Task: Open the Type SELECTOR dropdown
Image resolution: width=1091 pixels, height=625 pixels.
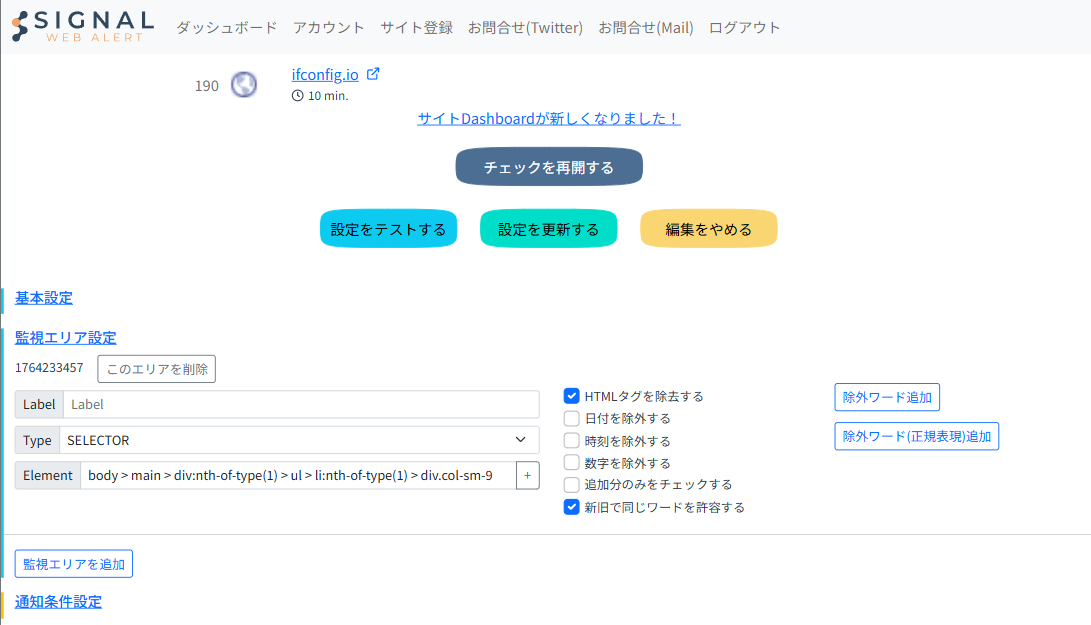Action: pos(298,440)
